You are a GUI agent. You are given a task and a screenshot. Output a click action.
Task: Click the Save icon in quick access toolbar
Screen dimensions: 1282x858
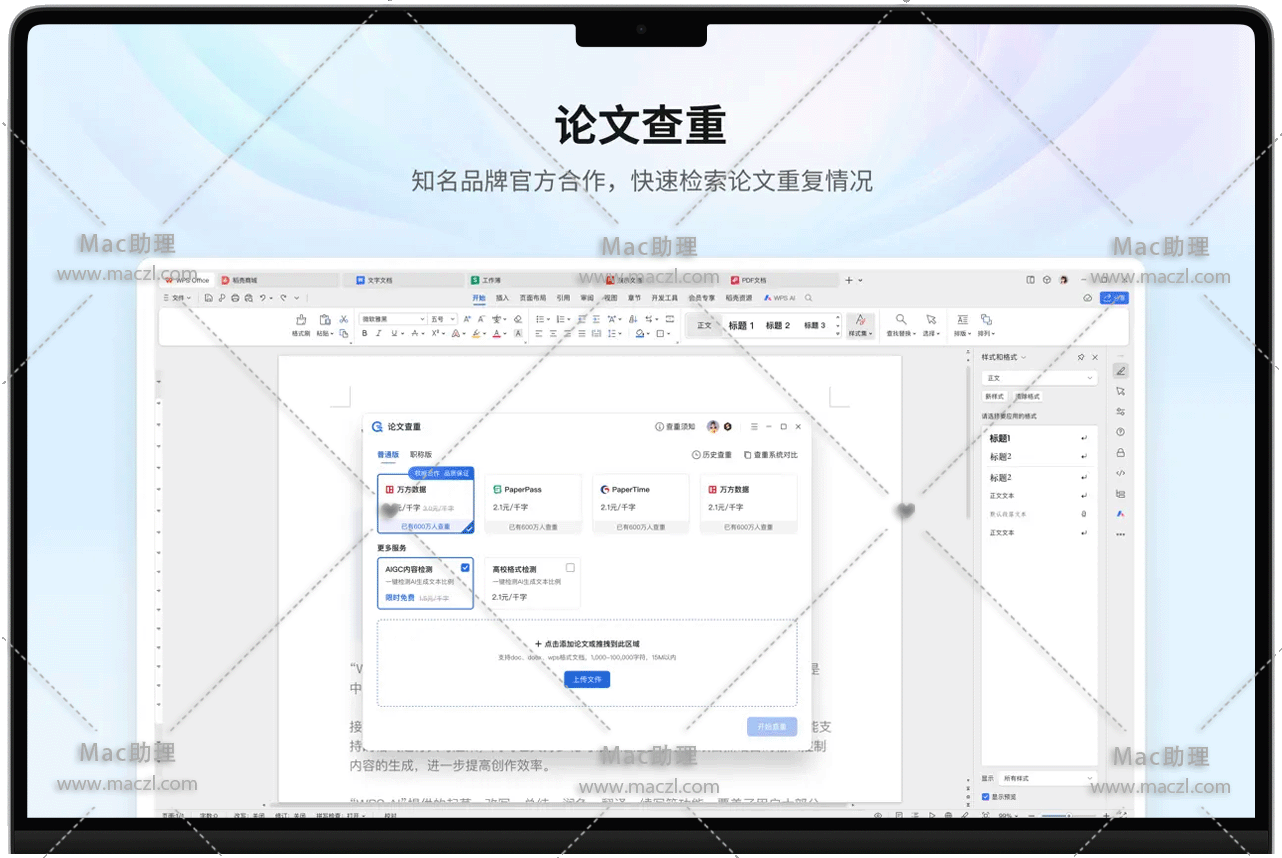pos(209,298)
